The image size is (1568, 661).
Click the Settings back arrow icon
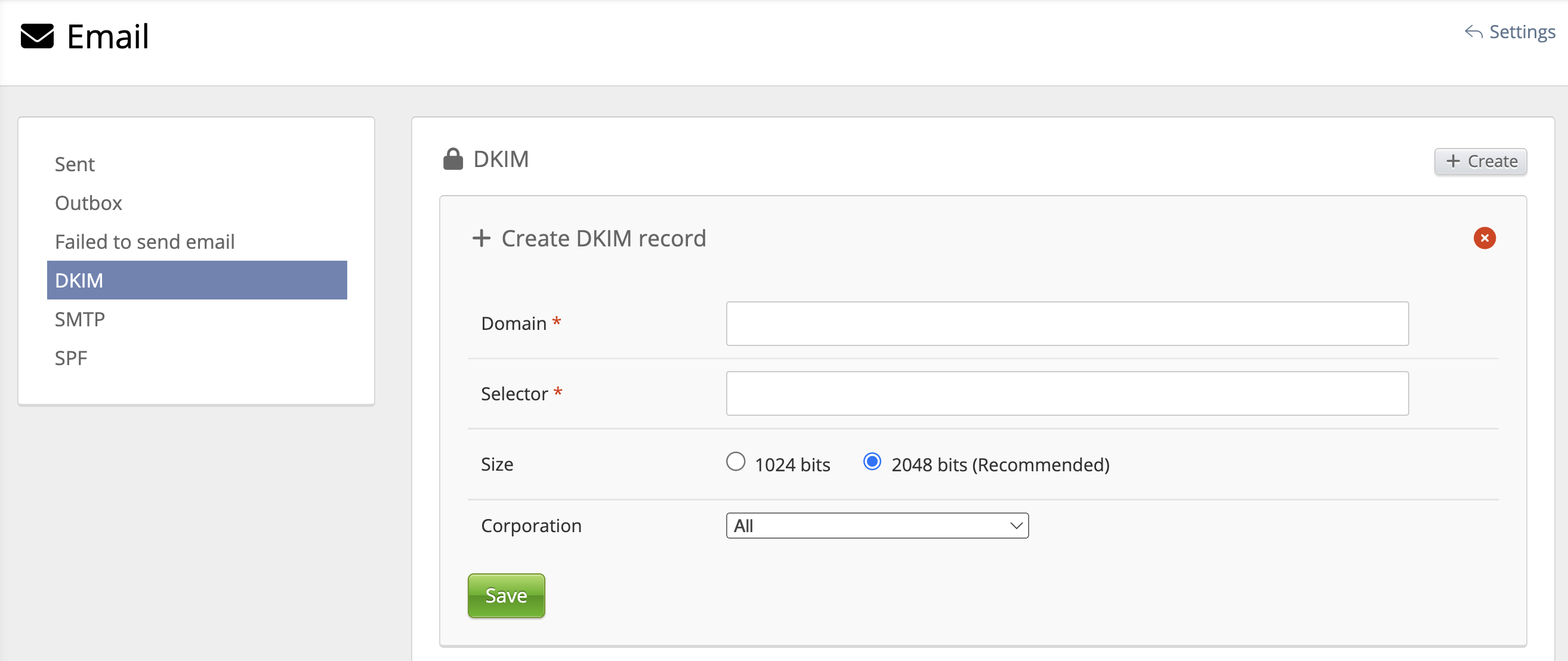coord(1473,32)
